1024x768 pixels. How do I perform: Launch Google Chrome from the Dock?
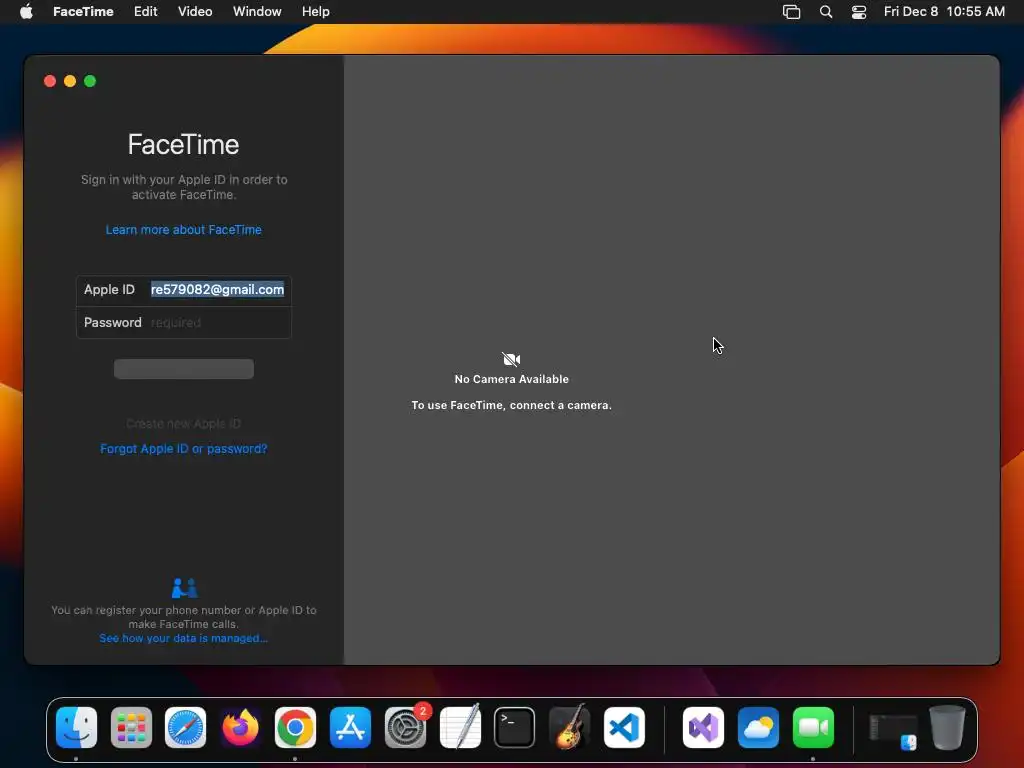tap(295, 728)
